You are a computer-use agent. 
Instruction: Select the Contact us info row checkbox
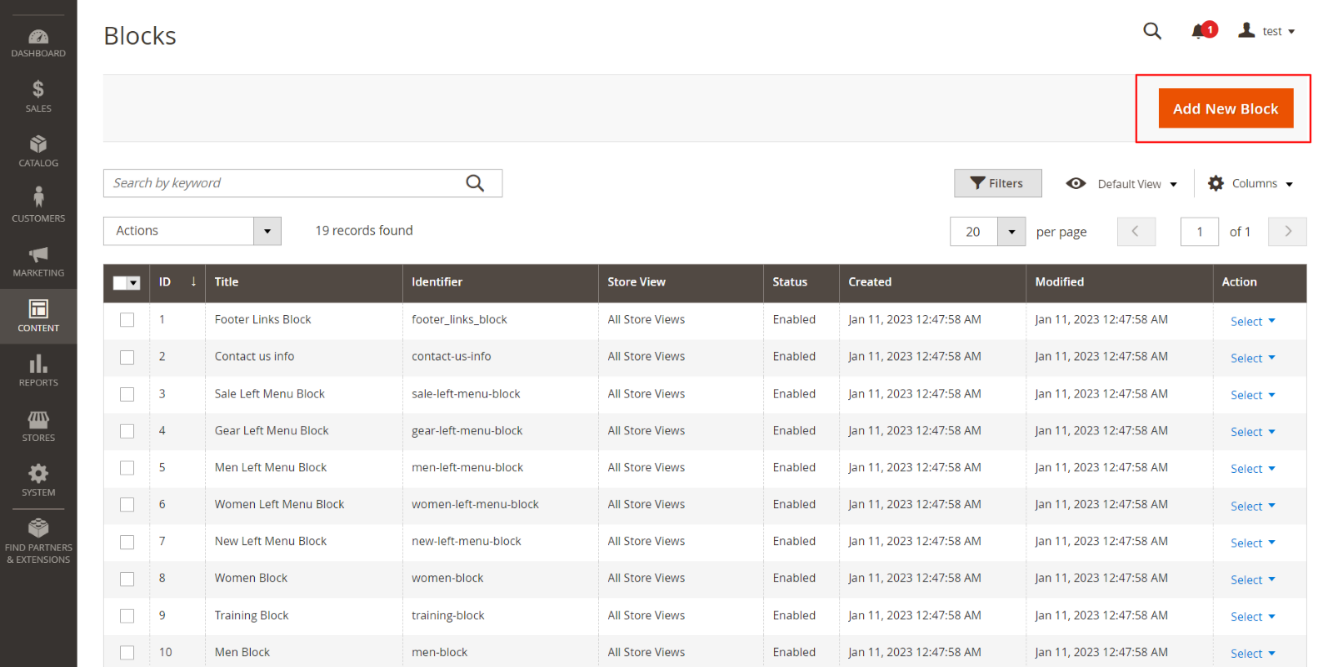127,357
